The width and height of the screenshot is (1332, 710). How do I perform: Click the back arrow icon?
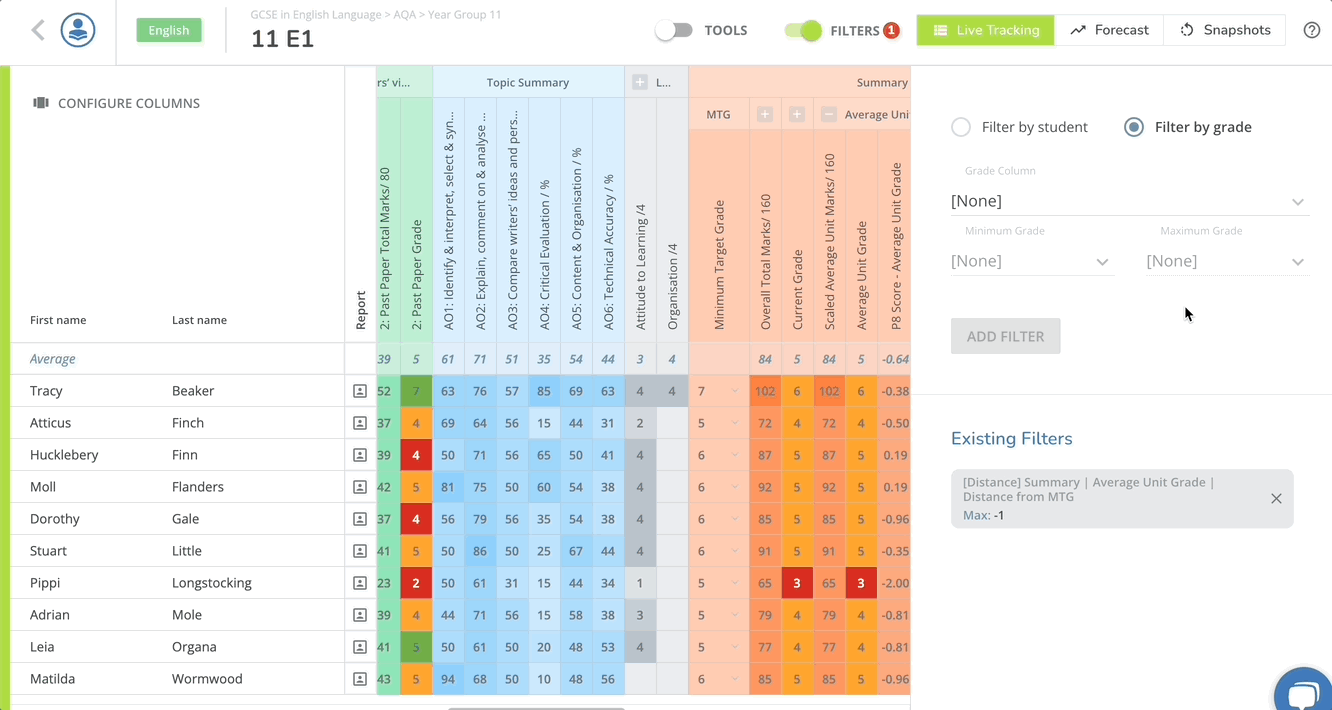point(38,30)
